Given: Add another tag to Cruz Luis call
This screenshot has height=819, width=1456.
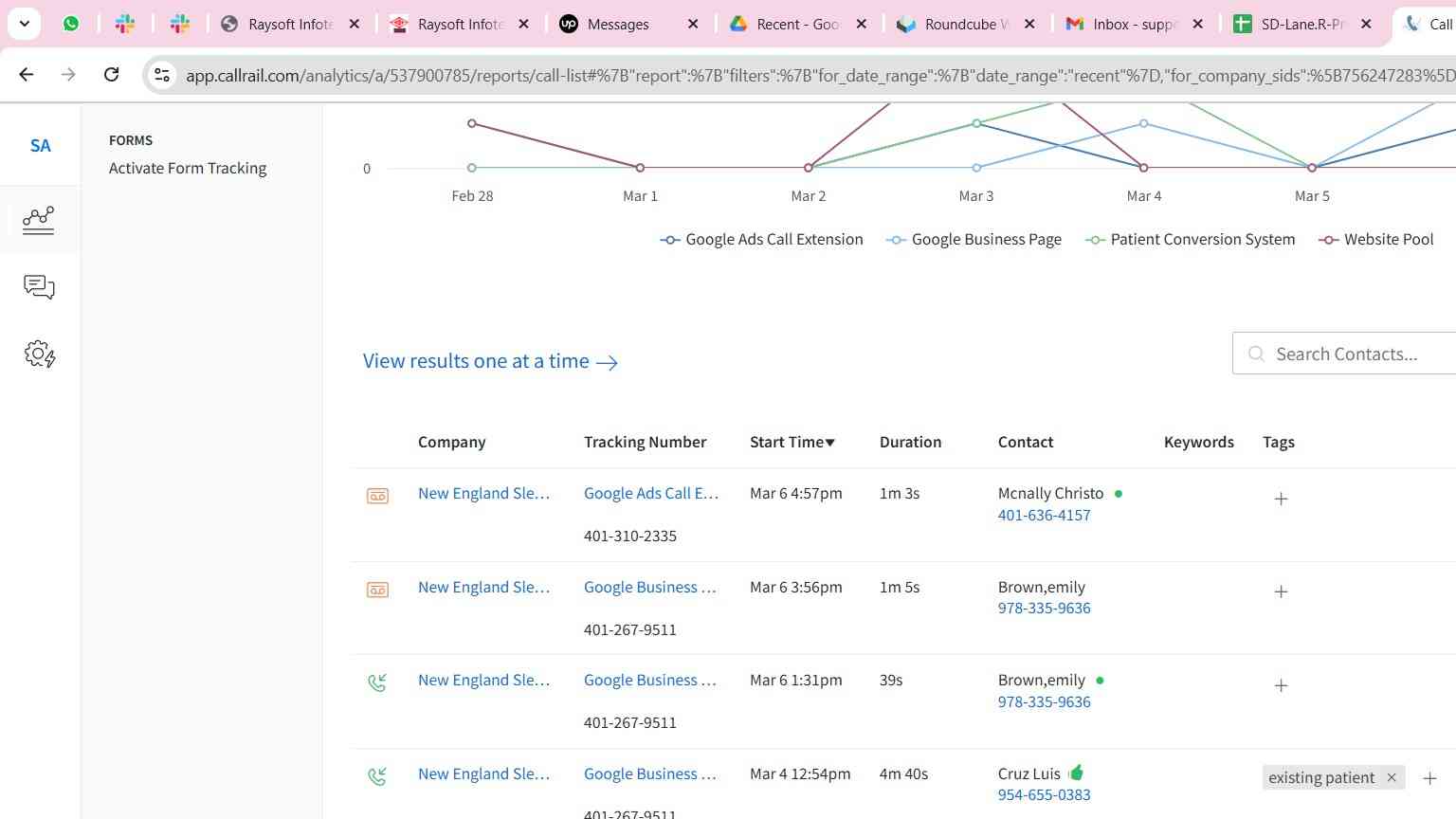Looking at the screenshot, I should (1429, 778).
